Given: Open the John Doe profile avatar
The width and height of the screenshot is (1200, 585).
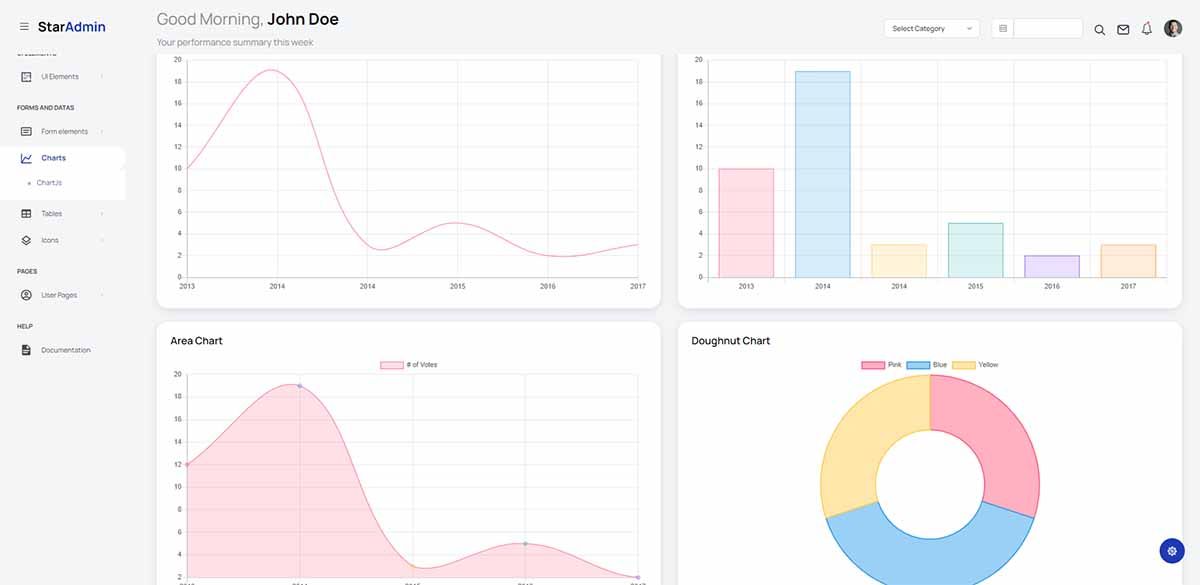Looking at the screenshot, I should [1172, 28].
